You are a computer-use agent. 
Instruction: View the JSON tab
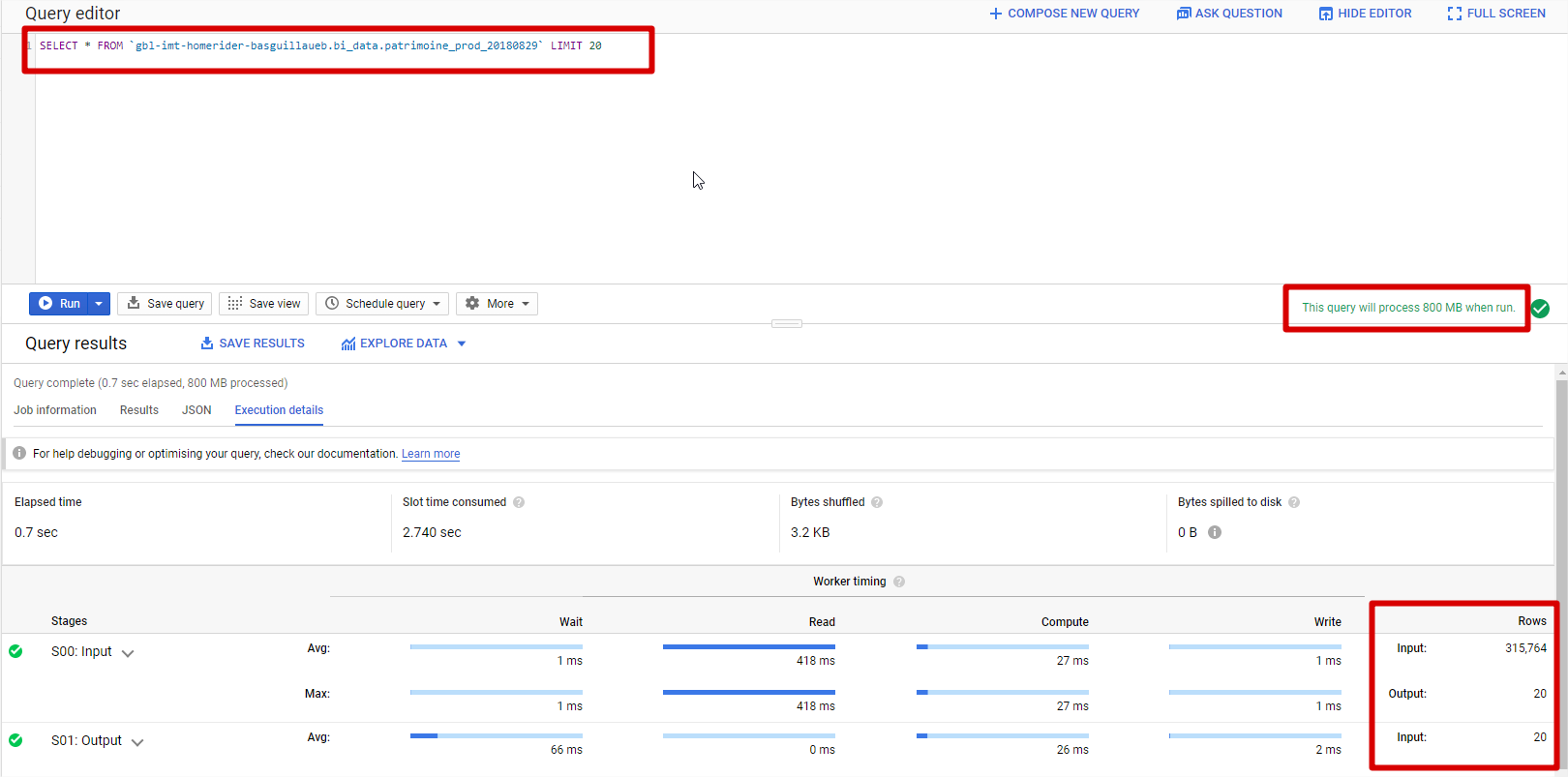click(196, 410)
